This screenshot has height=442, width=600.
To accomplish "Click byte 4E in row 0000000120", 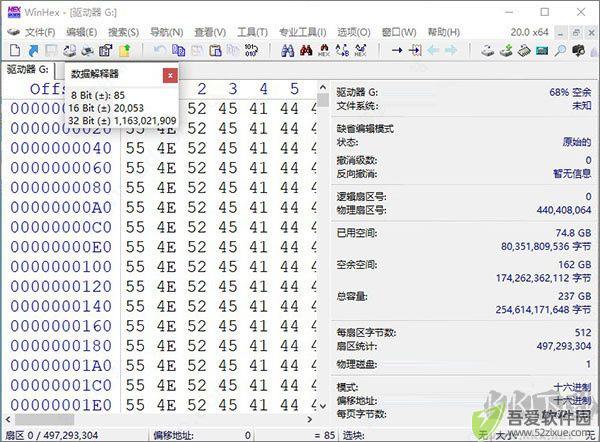I will click(166, 287).
